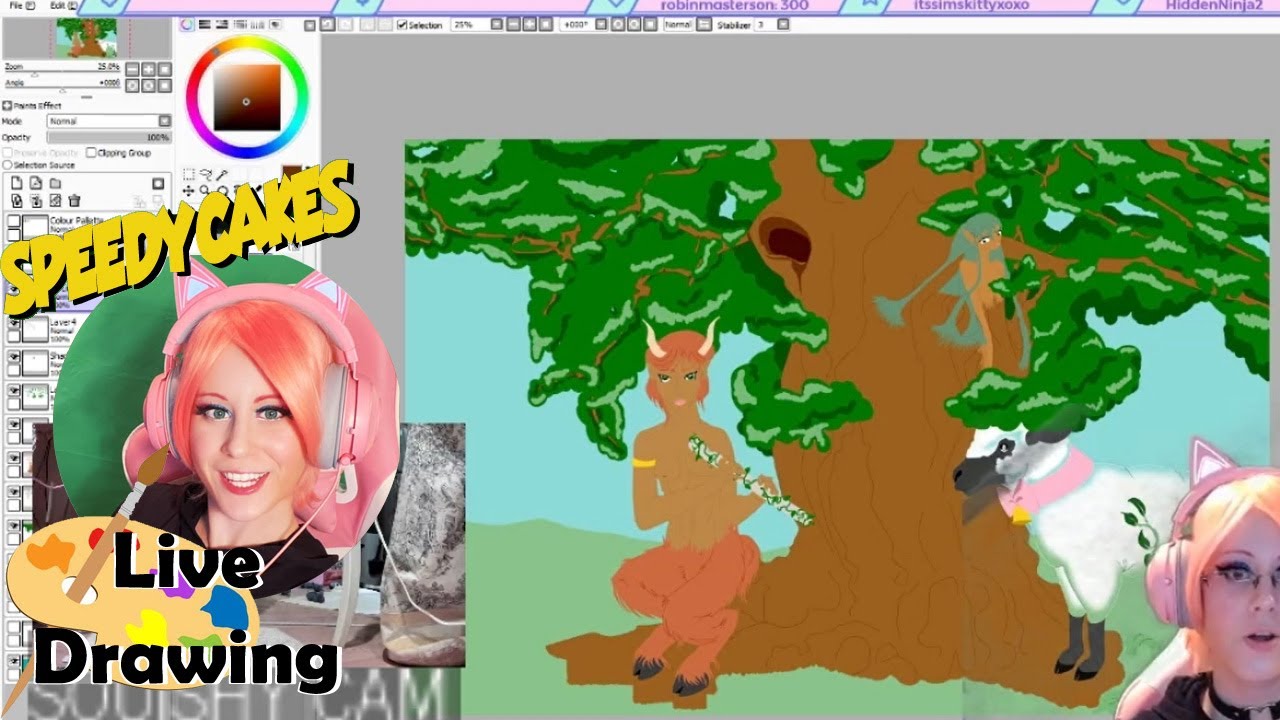Click the merge down layer icon
This screenshot has width=1280, height=720.
click(35, 201)
